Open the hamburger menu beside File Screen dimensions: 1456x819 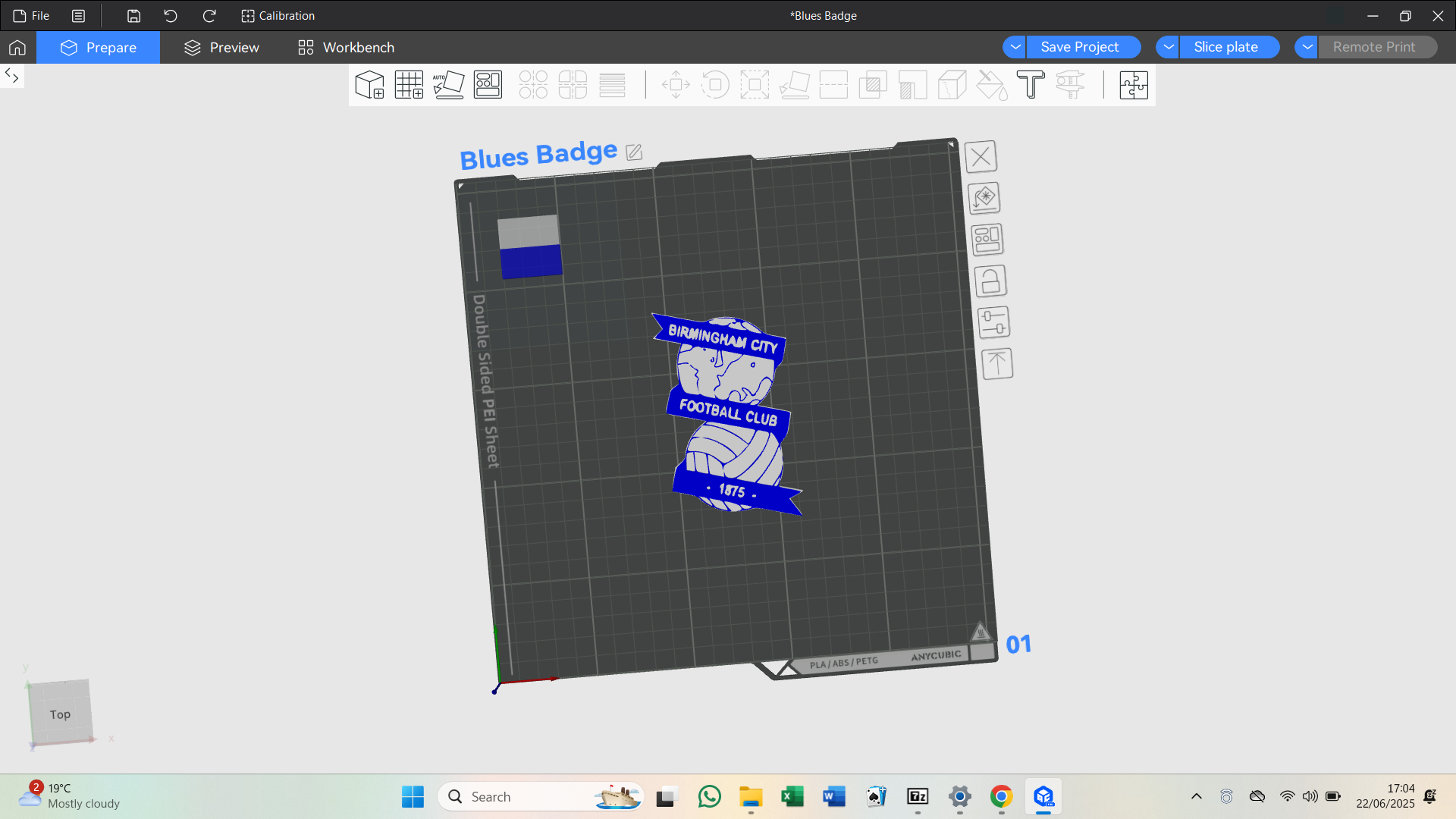[78, 16]
